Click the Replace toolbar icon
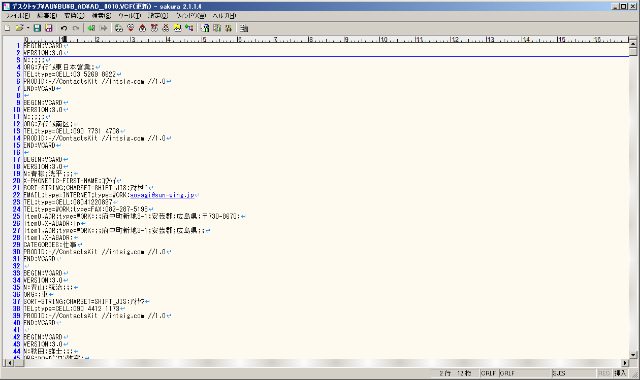 click(x=154, y=28)
